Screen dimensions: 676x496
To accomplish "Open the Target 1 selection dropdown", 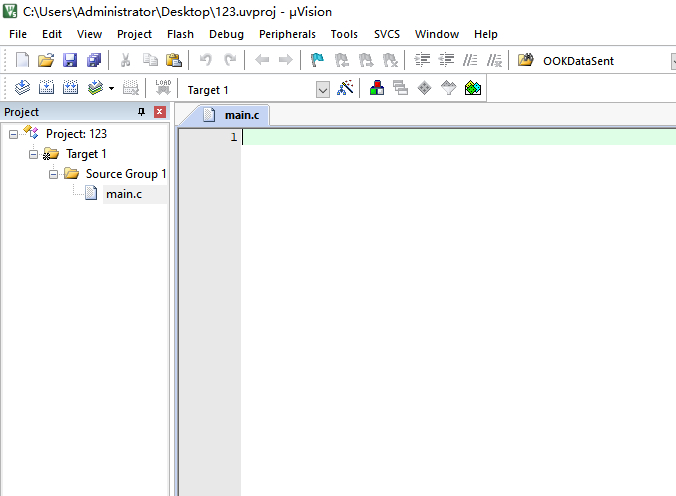I will click(x=322, y=90).
